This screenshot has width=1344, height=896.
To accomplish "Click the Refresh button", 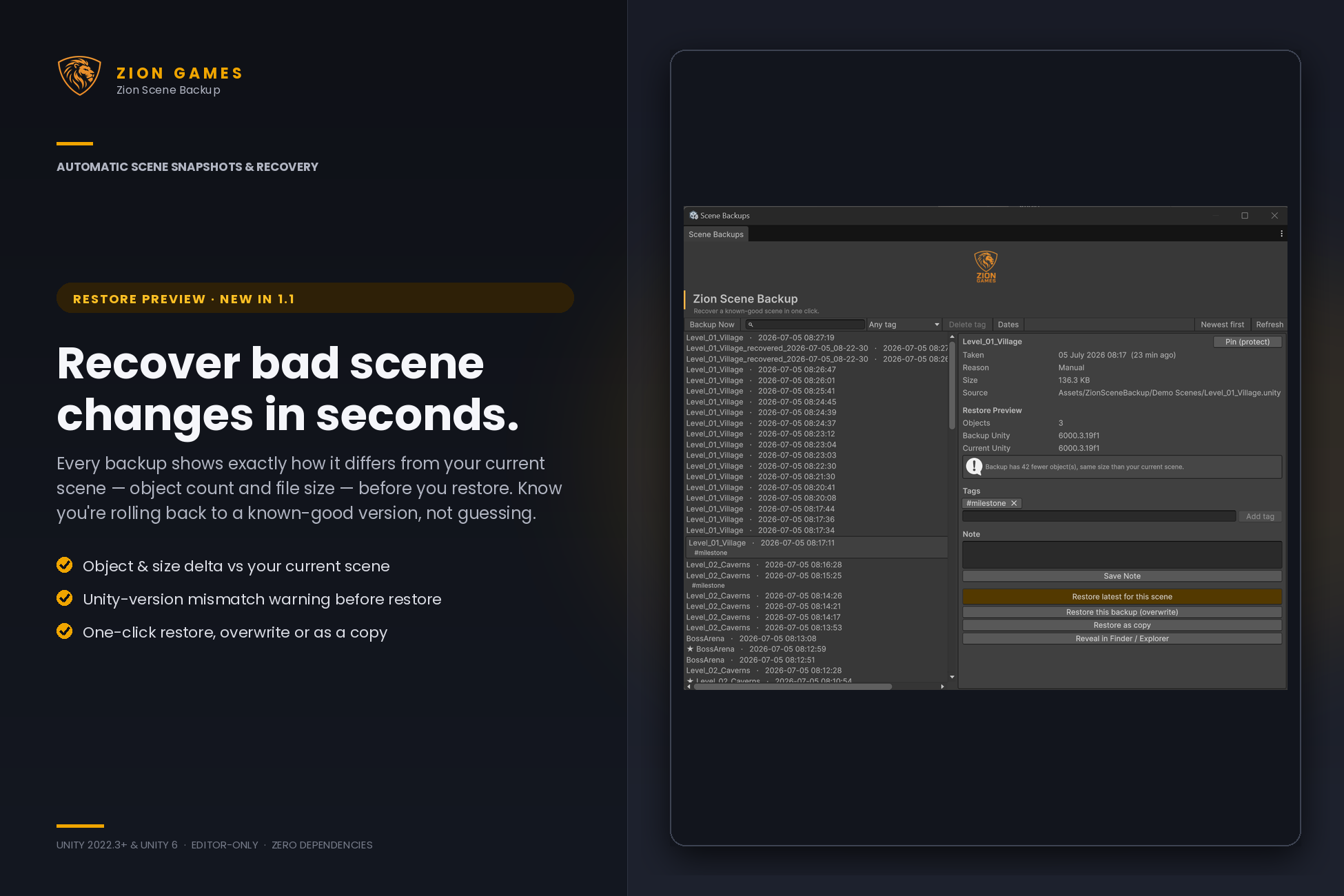I will coord(1270,325).
